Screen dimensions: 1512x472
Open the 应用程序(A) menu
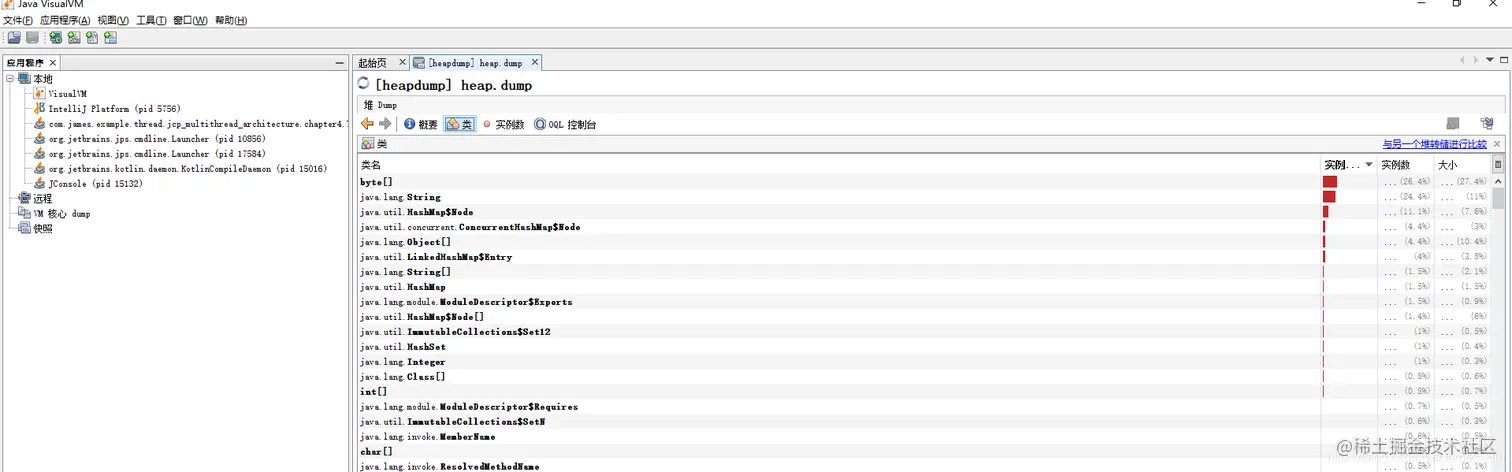click(x=64, y=20)
